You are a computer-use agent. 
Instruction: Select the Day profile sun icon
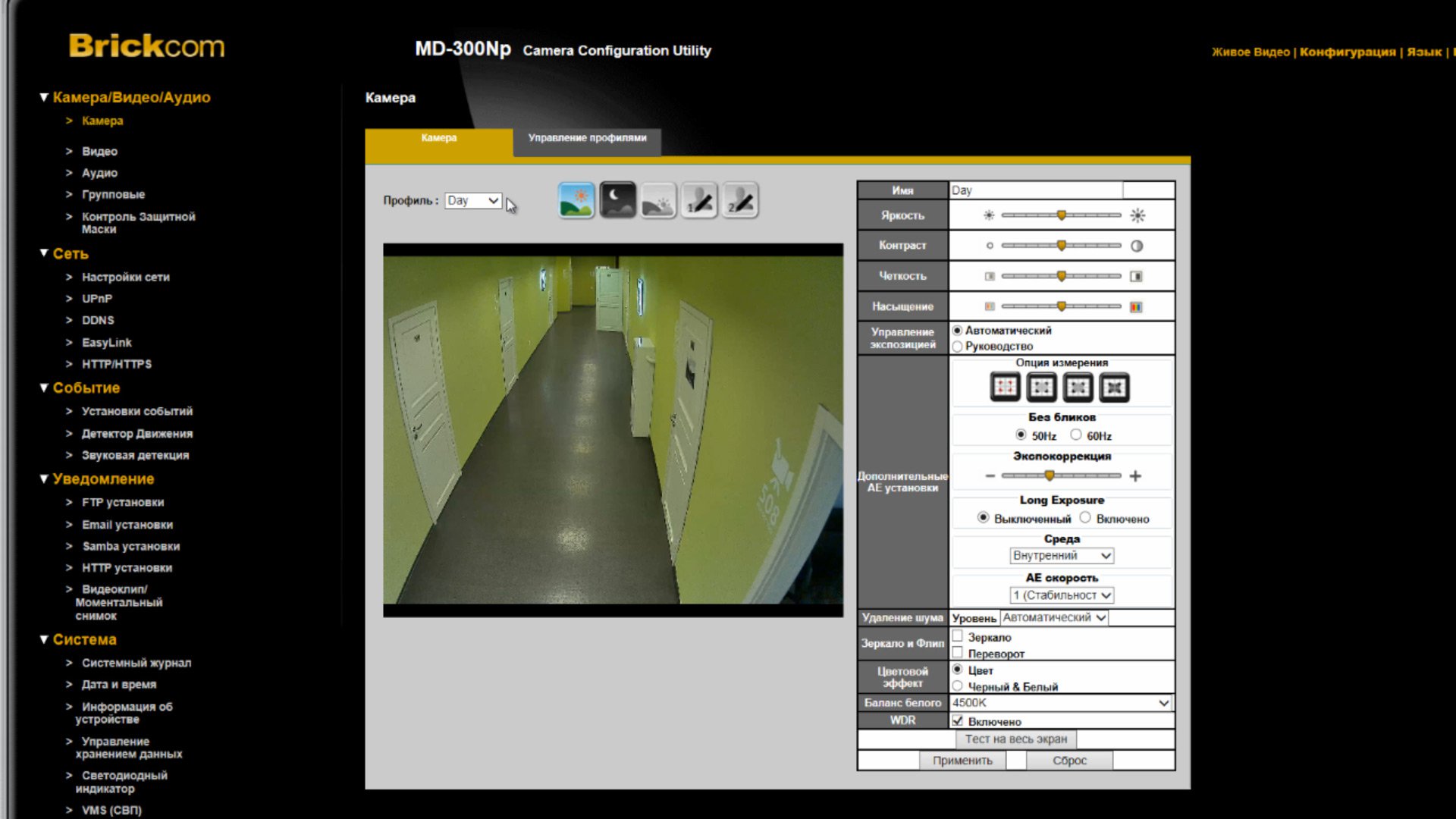(576, 200)
